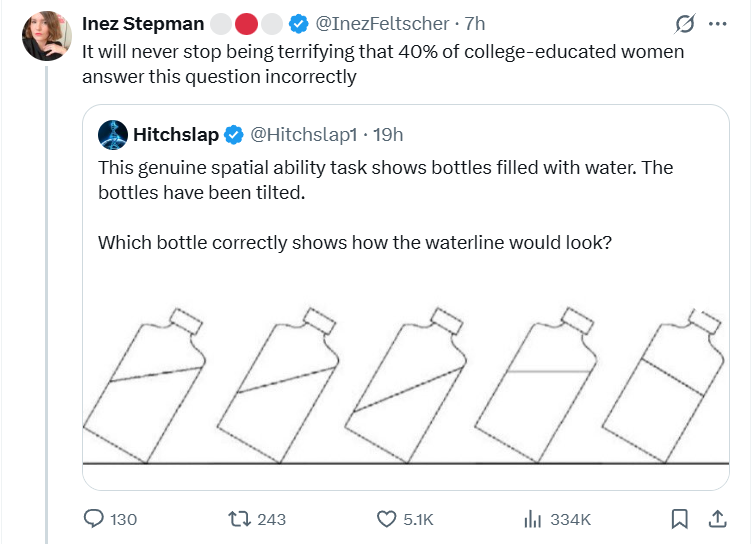Open the @InezFeltscher handle link
Screen dimensions: 752x544
(382, 24)
